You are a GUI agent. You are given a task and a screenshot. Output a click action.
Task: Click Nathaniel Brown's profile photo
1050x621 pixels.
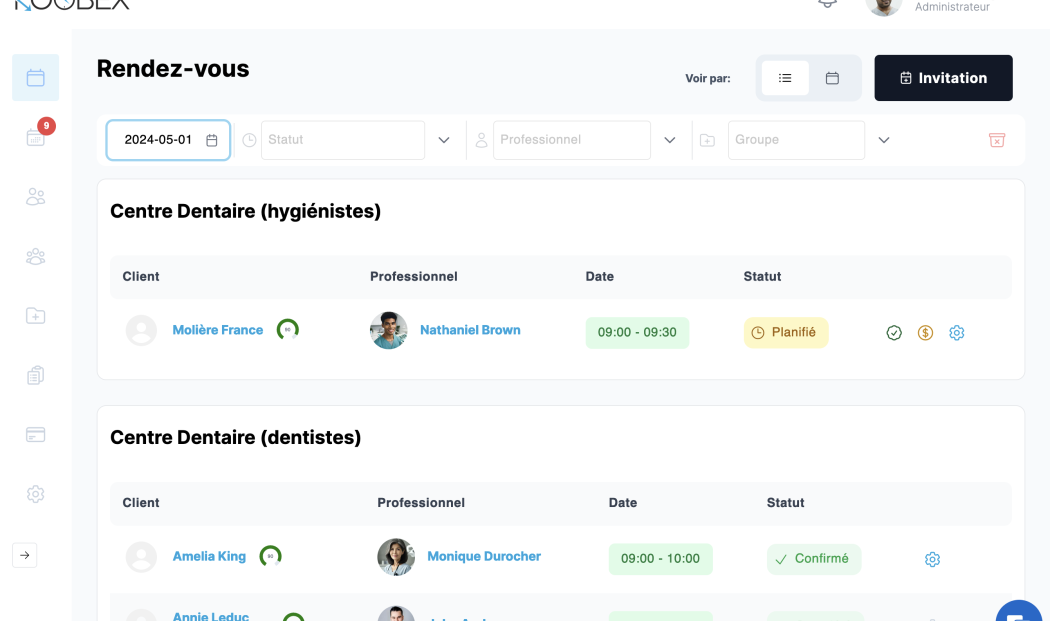pyautogui.click(x=388, y=330)
